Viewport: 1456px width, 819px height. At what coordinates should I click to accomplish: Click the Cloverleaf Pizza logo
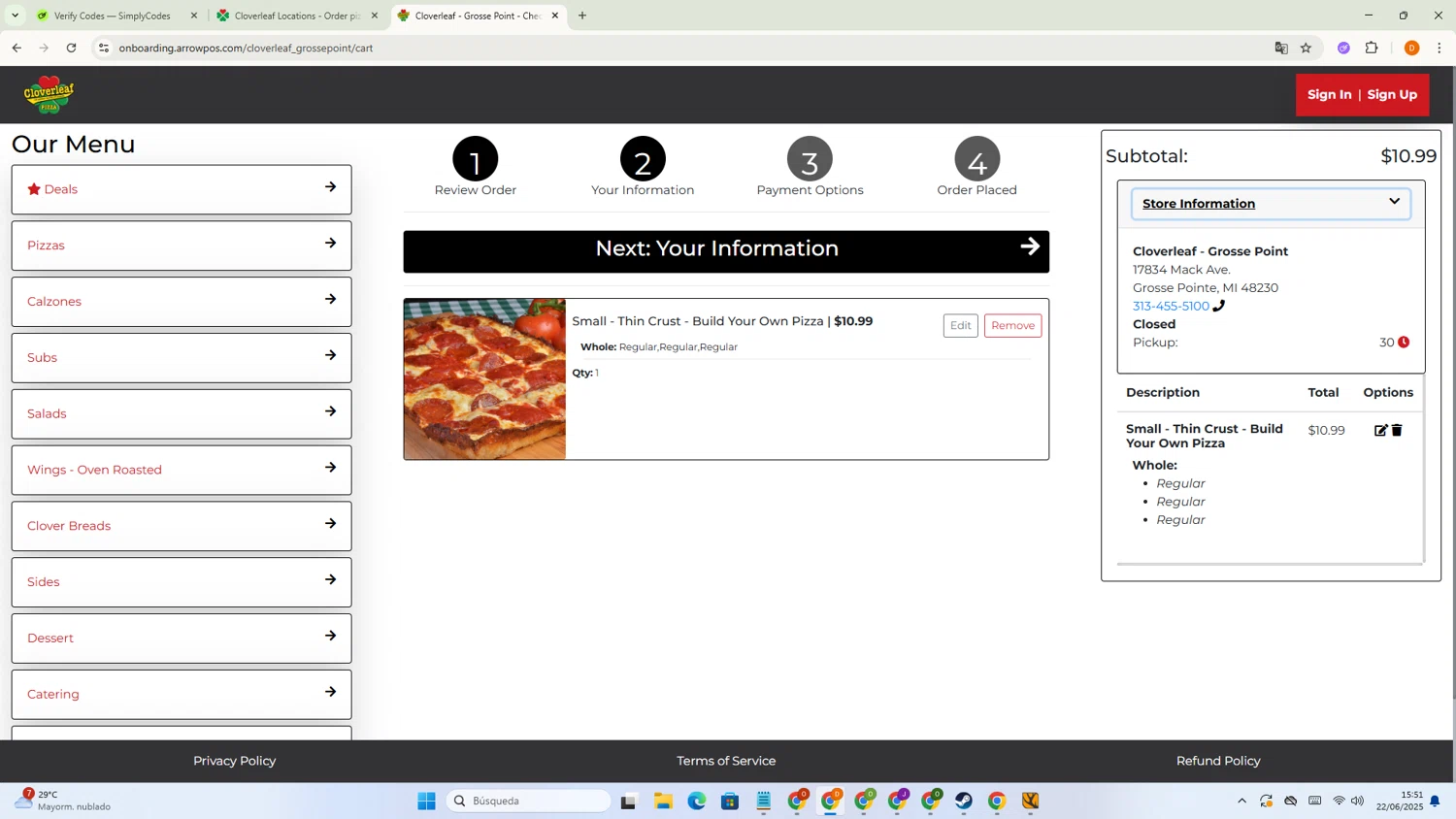pyautogui.click(x=49, y=94)
